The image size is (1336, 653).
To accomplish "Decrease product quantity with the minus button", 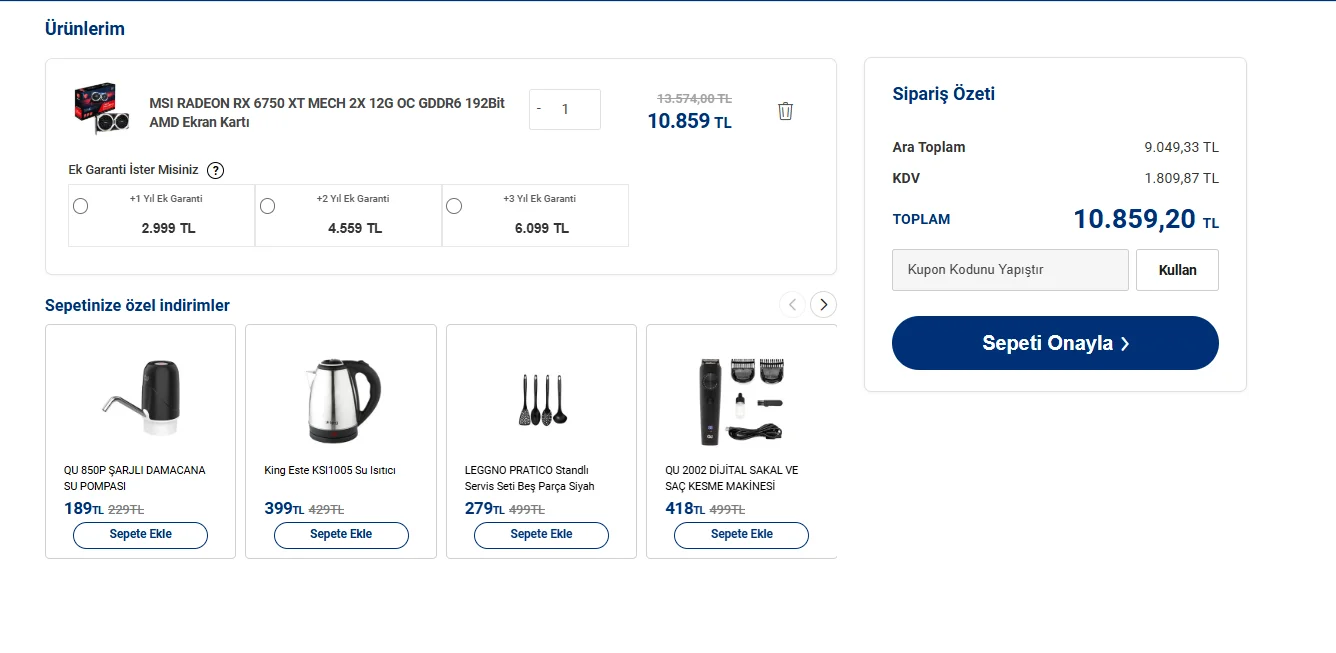I will tap(539, 109).
